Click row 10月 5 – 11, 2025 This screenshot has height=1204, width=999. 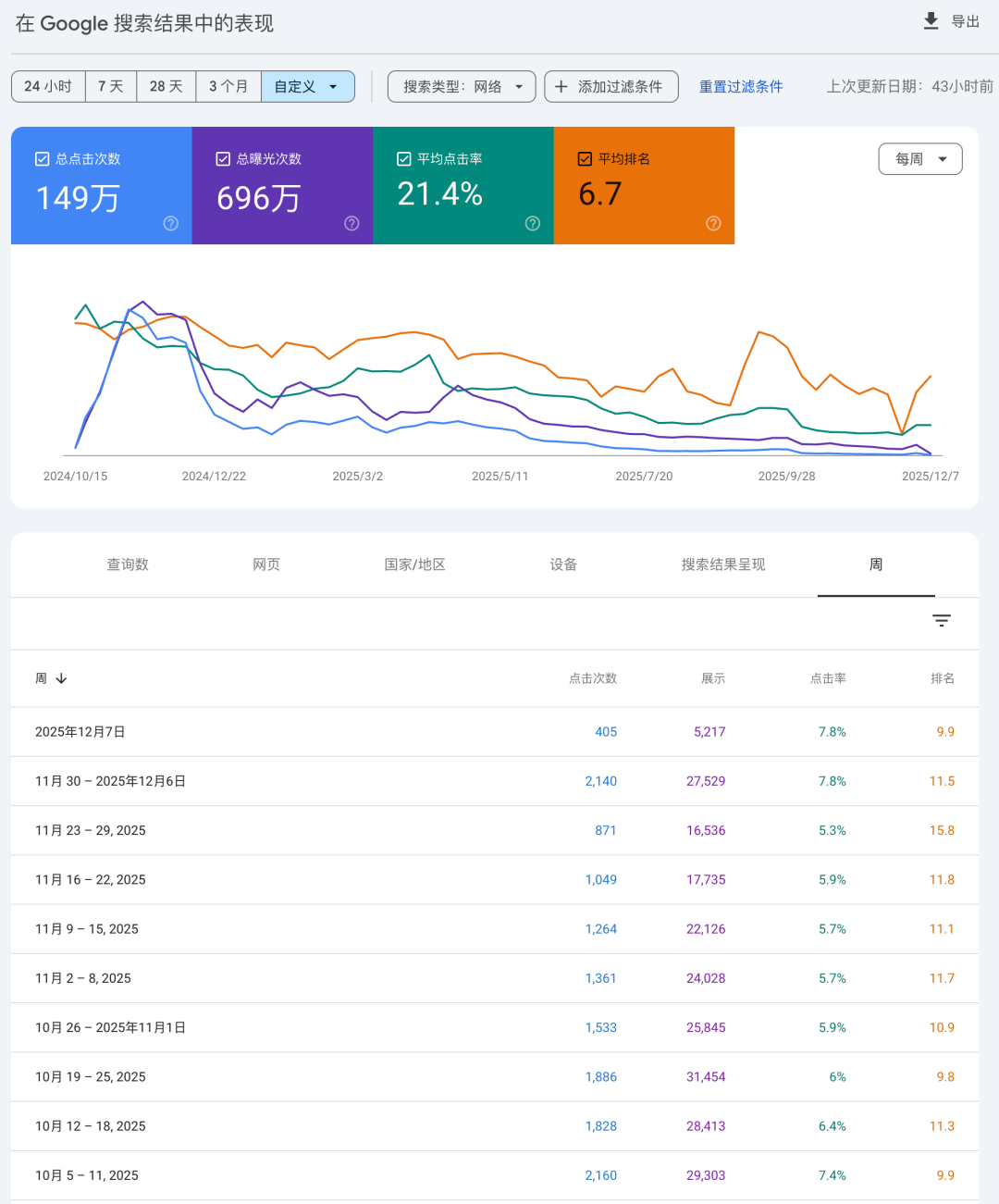tap(495, 1175)
